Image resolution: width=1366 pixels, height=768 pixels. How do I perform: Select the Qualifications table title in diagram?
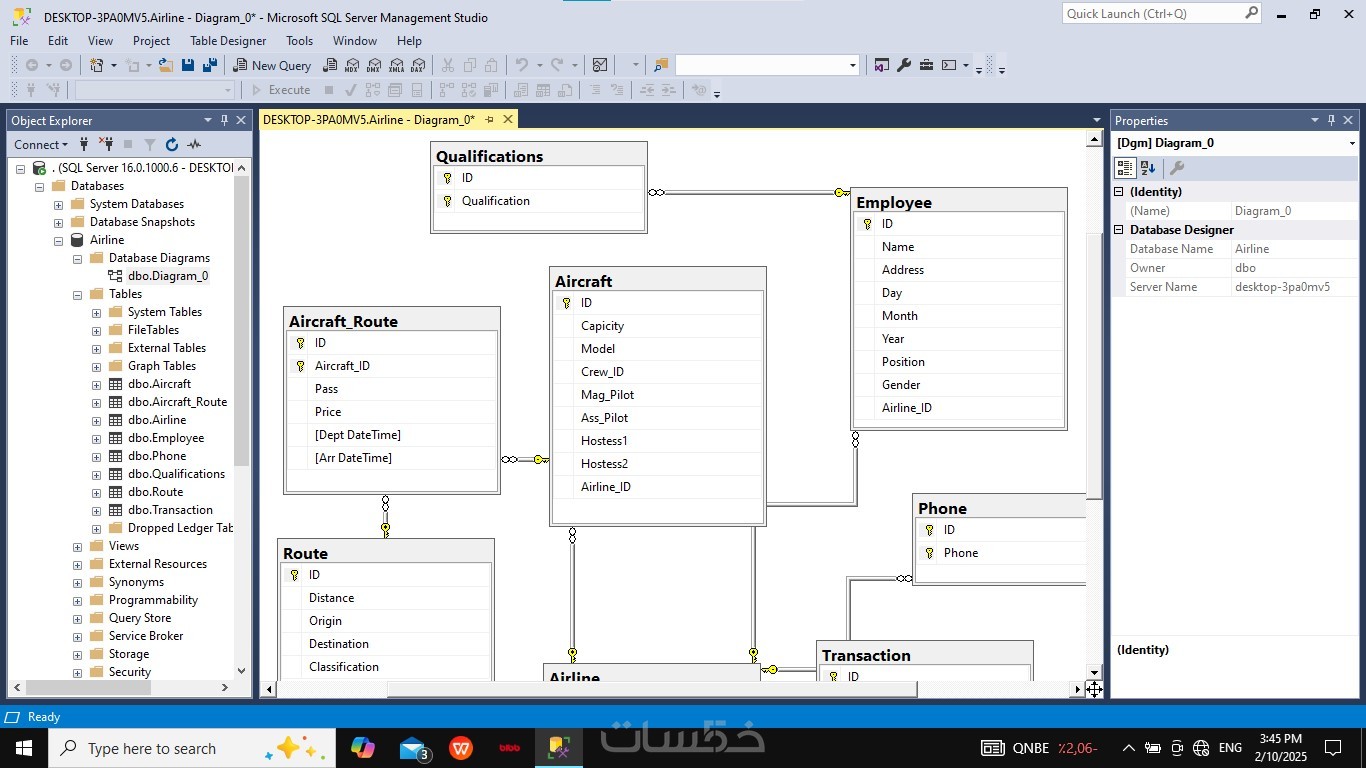pos(489,156)
